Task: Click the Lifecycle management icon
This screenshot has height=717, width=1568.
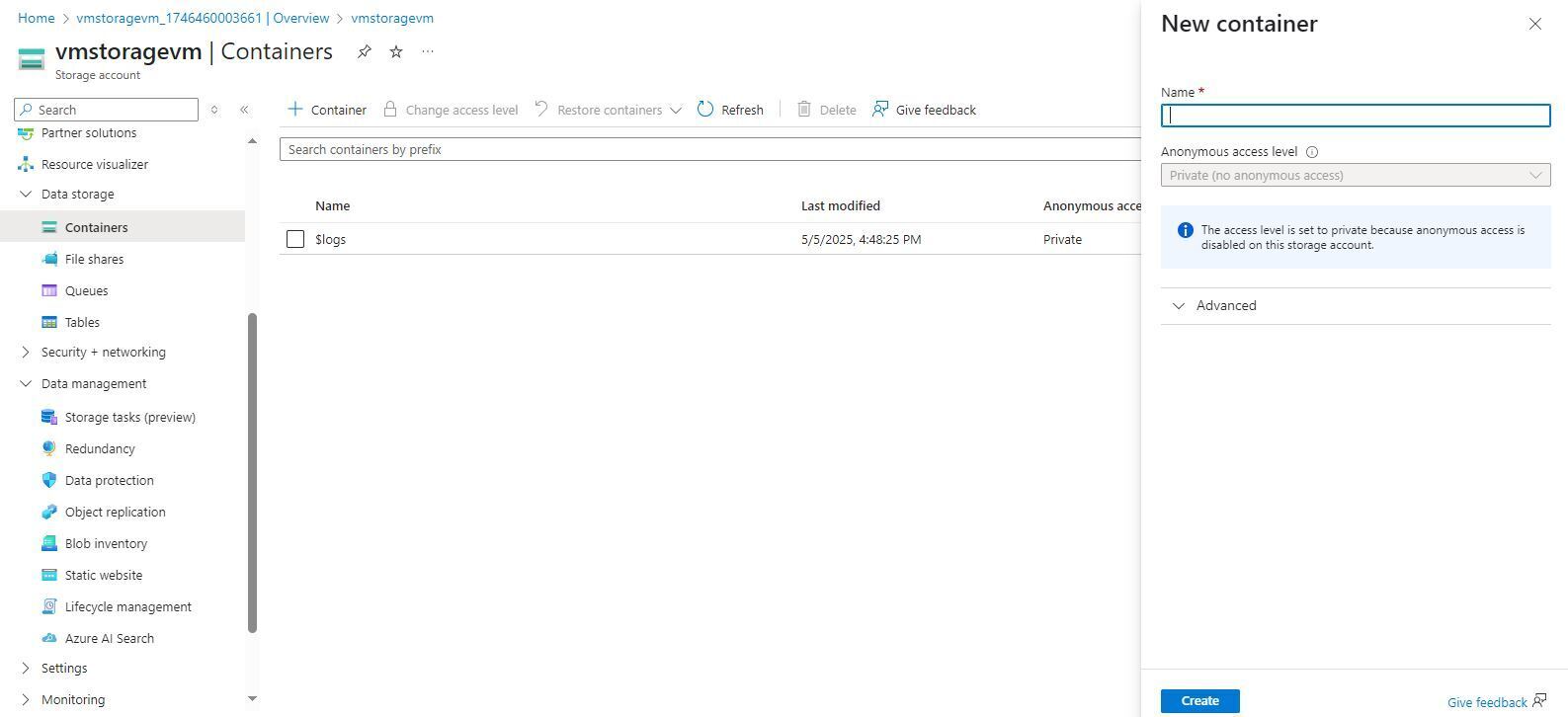Action: coord(49,606)
